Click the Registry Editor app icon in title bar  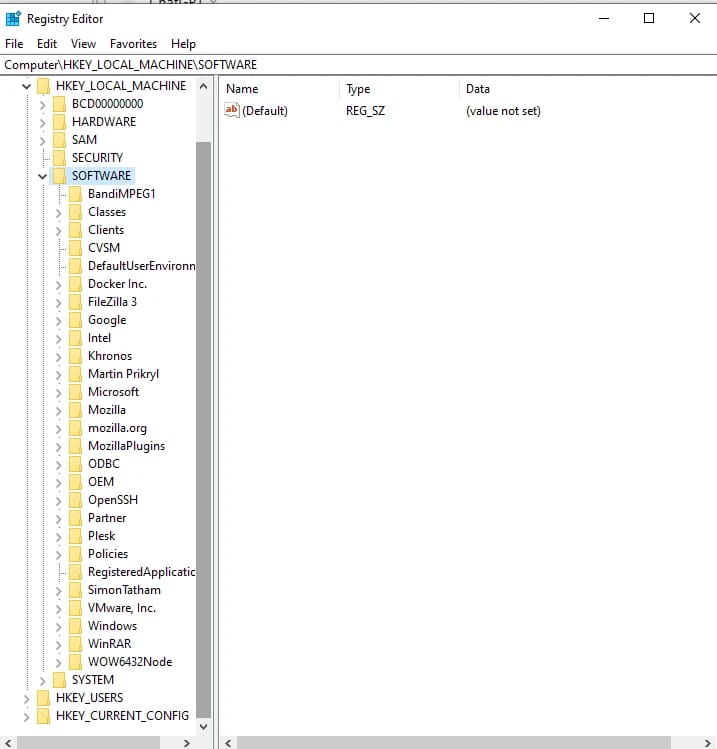13,19
